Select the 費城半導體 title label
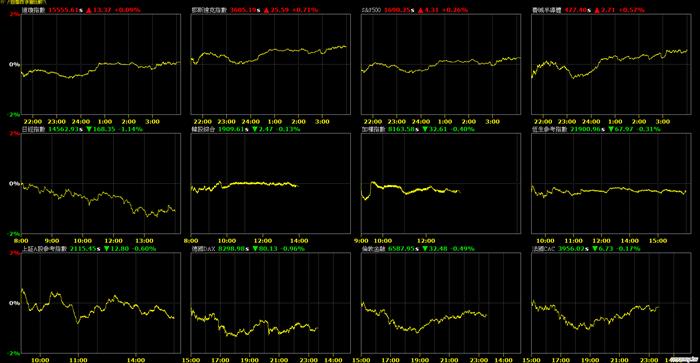 tap(546, 10)
